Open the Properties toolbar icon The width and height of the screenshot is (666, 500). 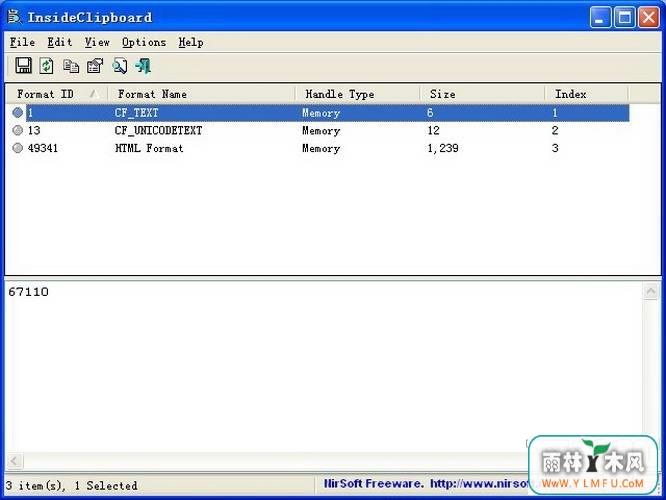(95, 66)
